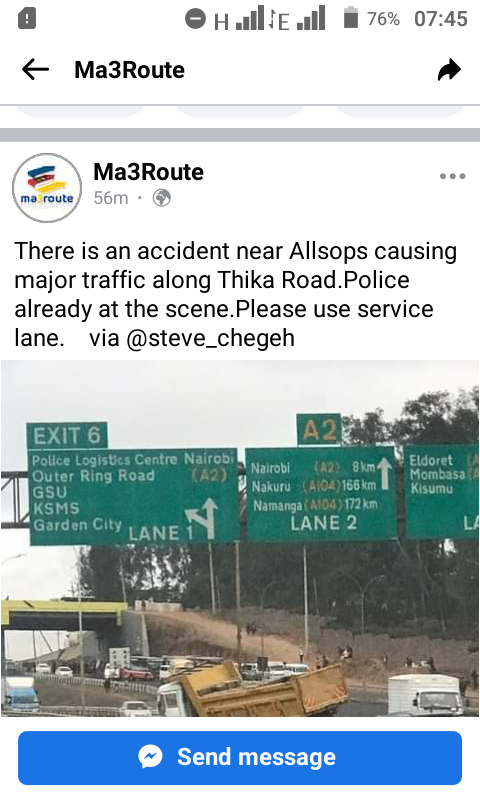Tap the public globe privacy icon
The width and height of the screenshot is (480, 800).
(162, 197)
